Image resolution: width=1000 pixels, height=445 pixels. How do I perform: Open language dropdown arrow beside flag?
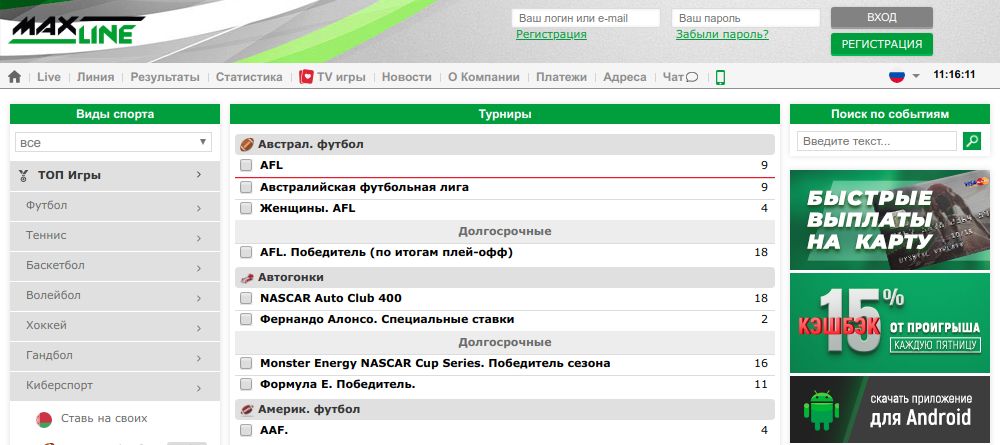click(915, 77)
